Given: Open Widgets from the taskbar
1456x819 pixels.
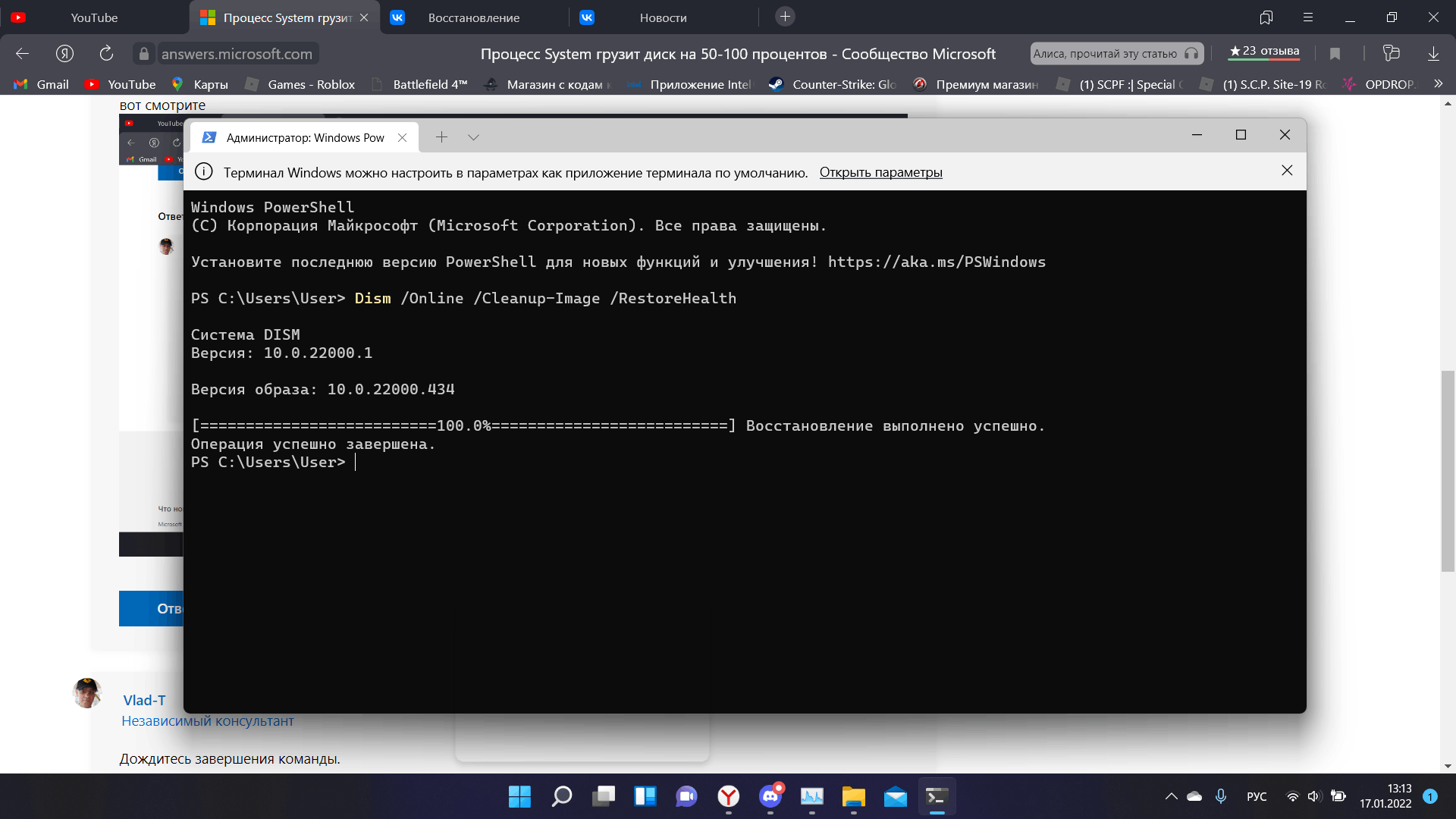Looking at the screenshot, I should point(645,796).
